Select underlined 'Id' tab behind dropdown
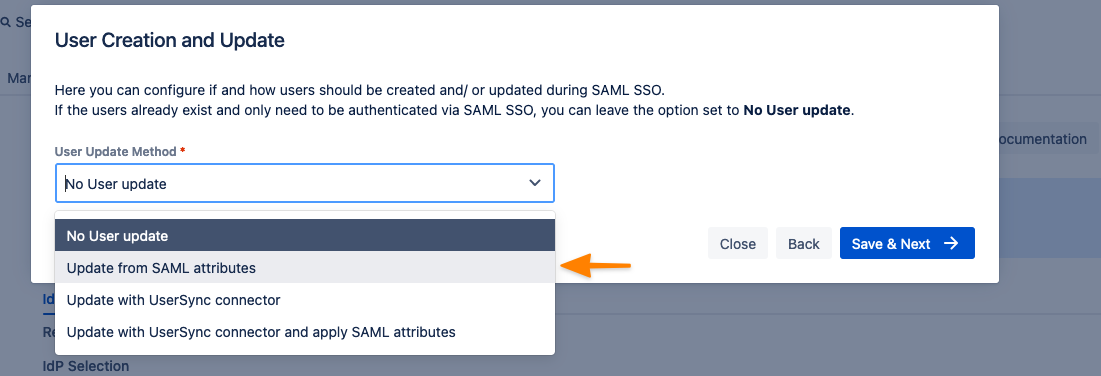1101x376 pixels. click(49, 299)
